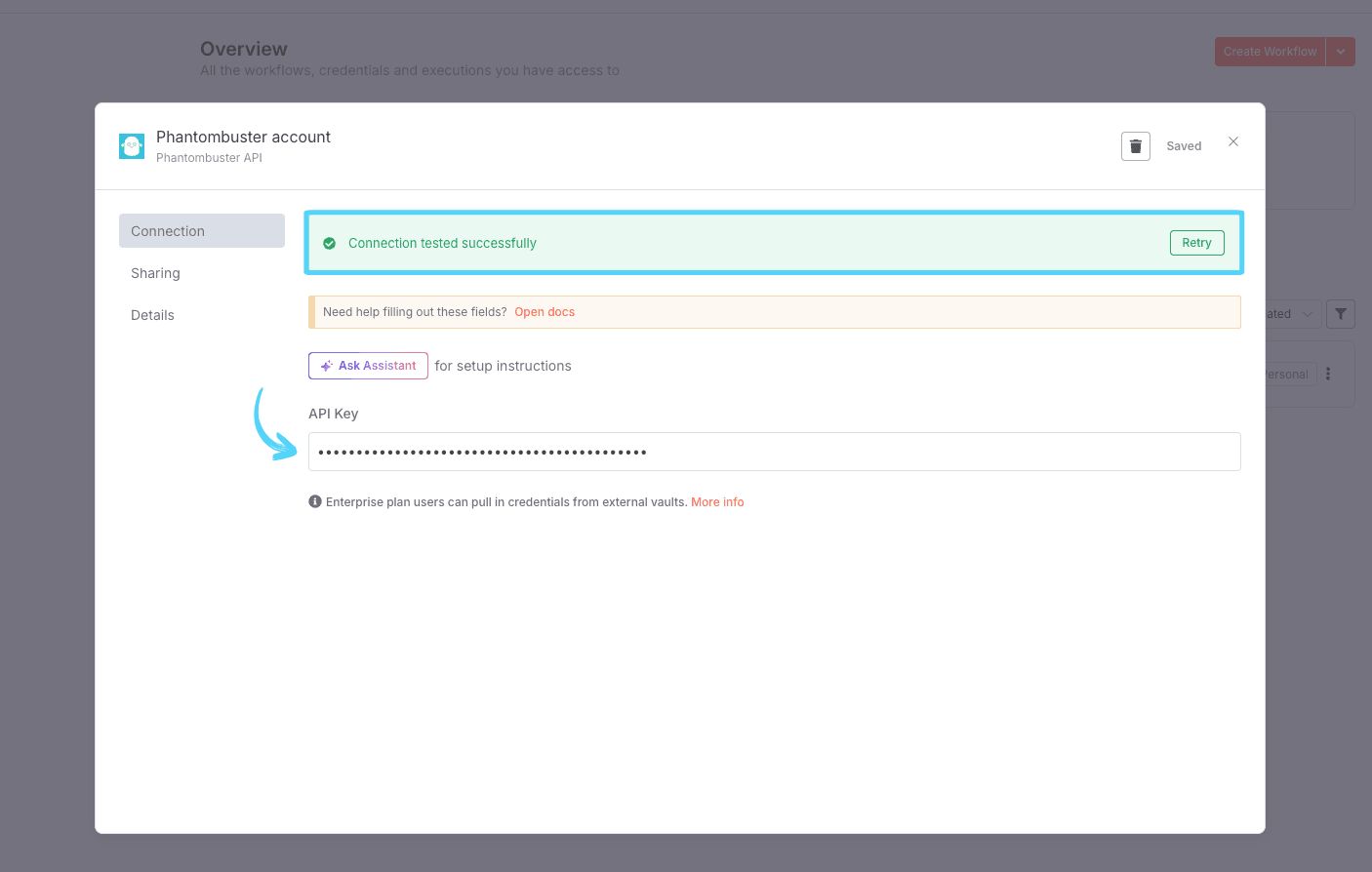The width and height of the screenshot is (1372, 872).
Task: Click the info icon beside Enterprise plan note
Action: (315, 501)
